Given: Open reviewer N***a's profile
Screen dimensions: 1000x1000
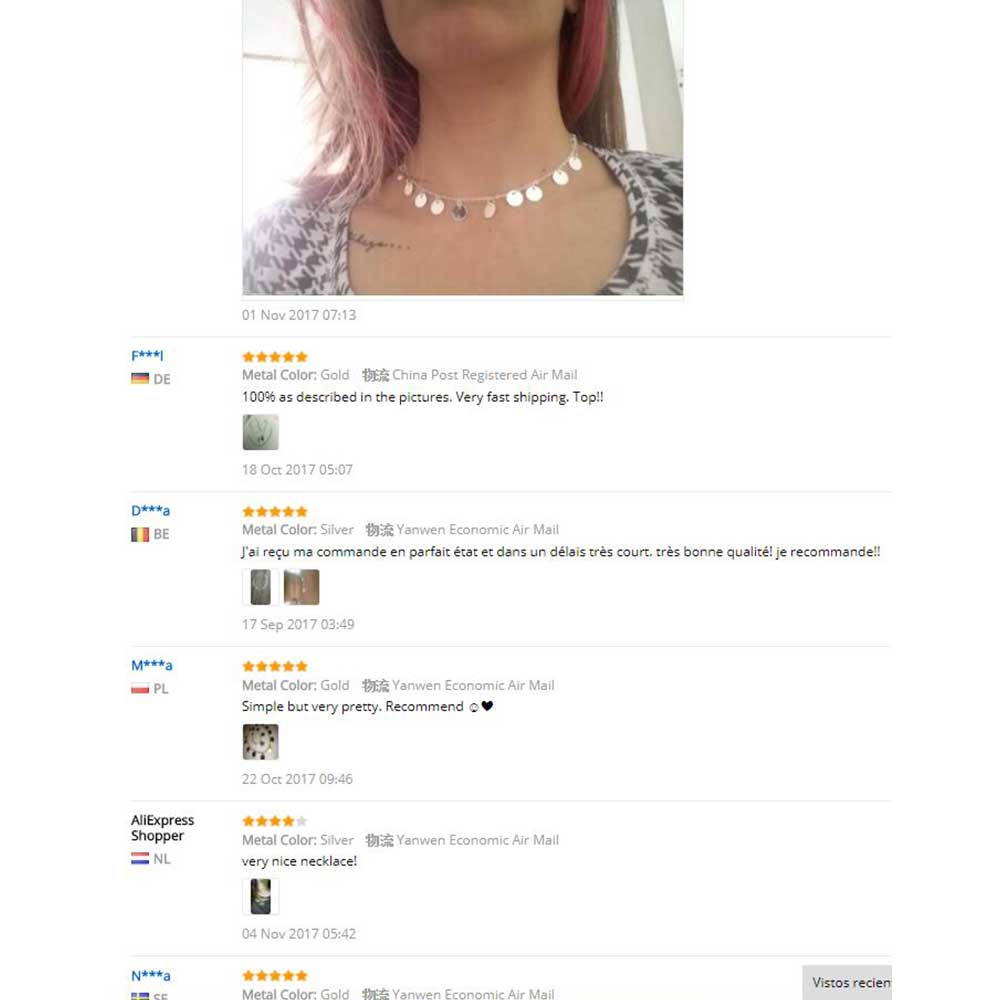Looking at the screenshot, I should pos(151,975).
